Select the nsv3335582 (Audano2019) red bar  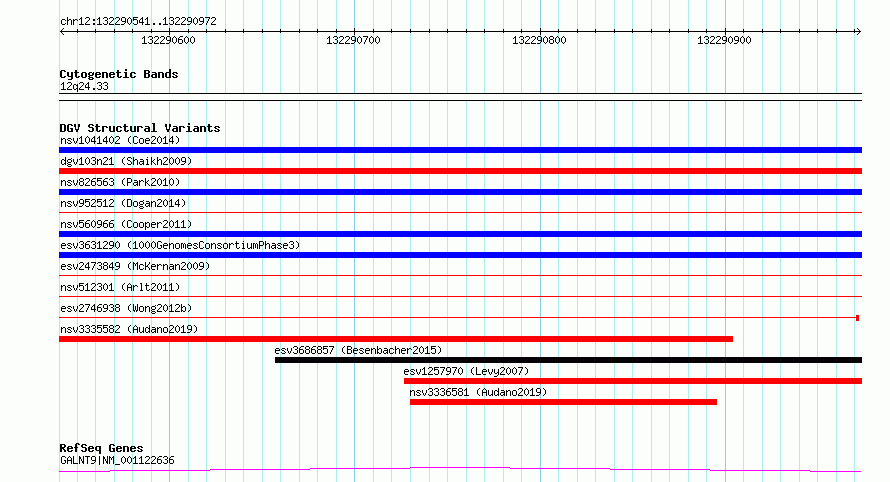click(x=396, y=339)
